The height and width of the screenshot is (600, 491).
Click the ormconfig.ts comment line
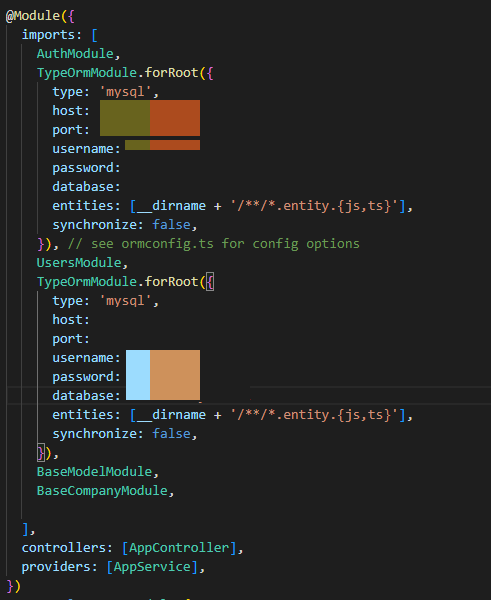coord(214,244)
